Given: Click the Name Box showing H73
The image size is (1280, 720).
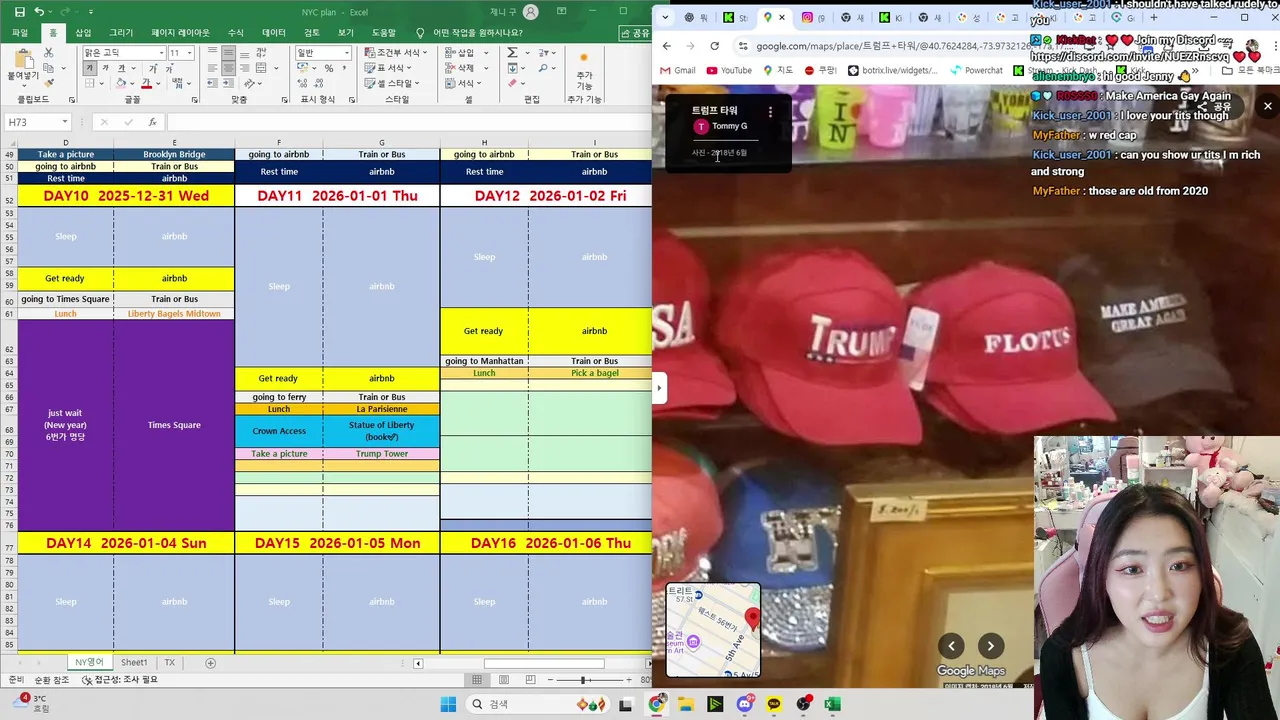Looking at the screenshot, I should 38,122.
